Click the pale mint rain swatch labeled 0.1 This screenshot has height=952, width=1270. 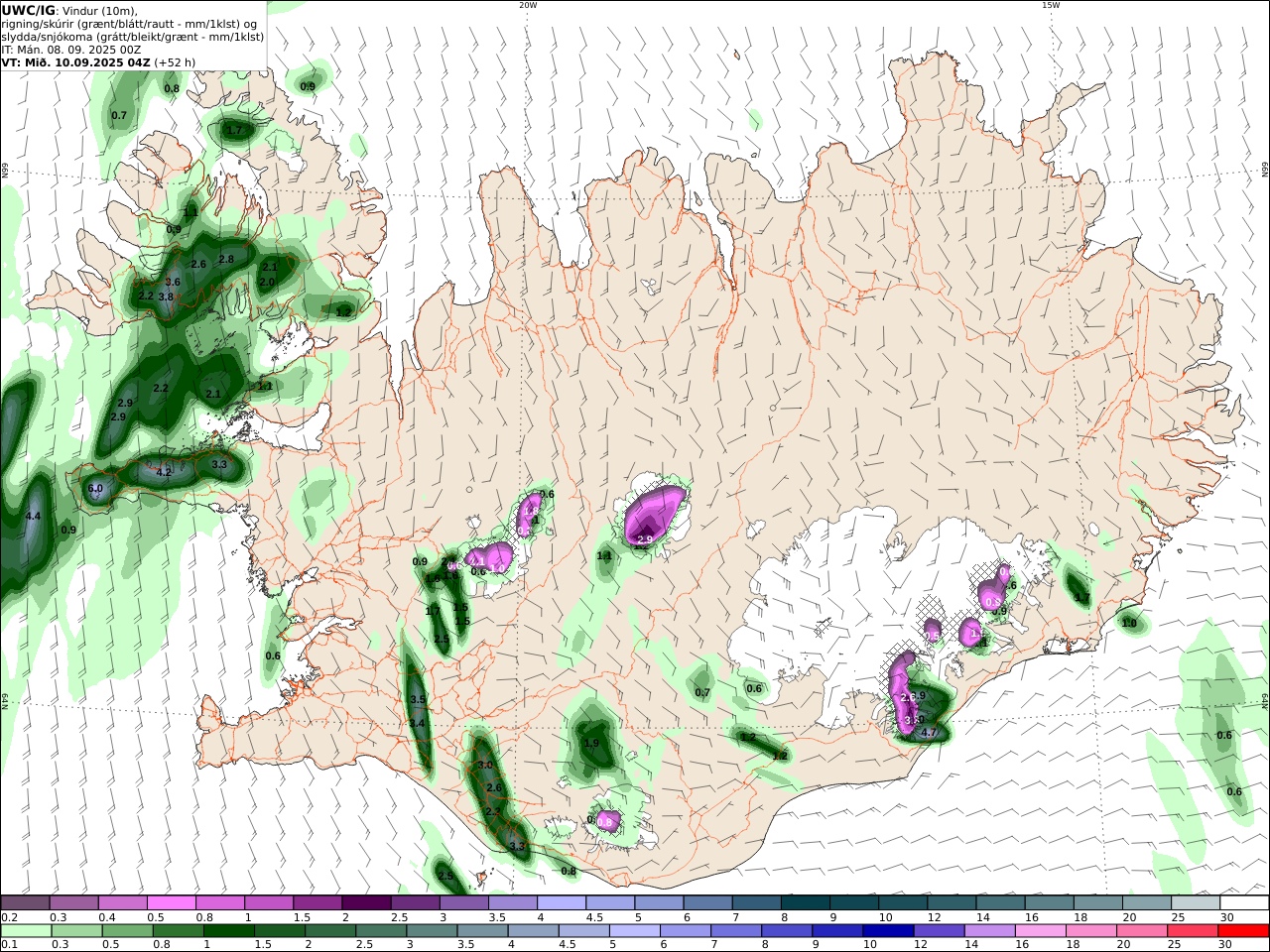[x=25, y=930]
